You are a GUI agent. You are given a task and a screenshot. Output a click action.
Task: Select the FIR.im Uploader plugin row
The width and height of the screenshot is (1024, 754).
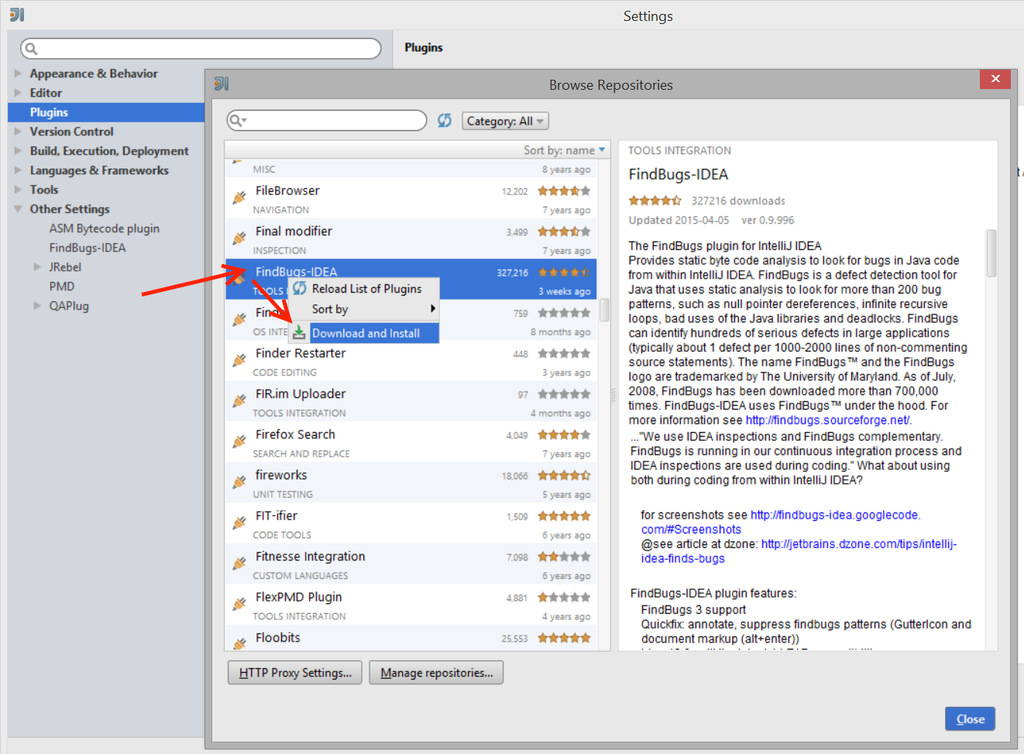(411, 401)
